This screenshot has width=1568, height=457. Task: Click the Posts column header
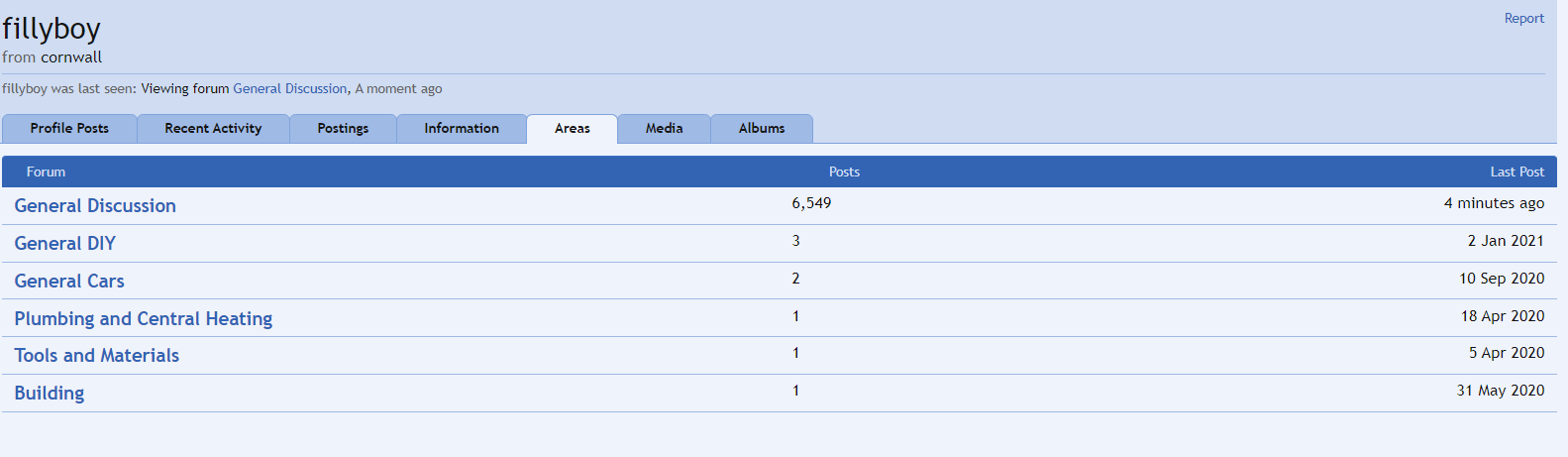844,171
